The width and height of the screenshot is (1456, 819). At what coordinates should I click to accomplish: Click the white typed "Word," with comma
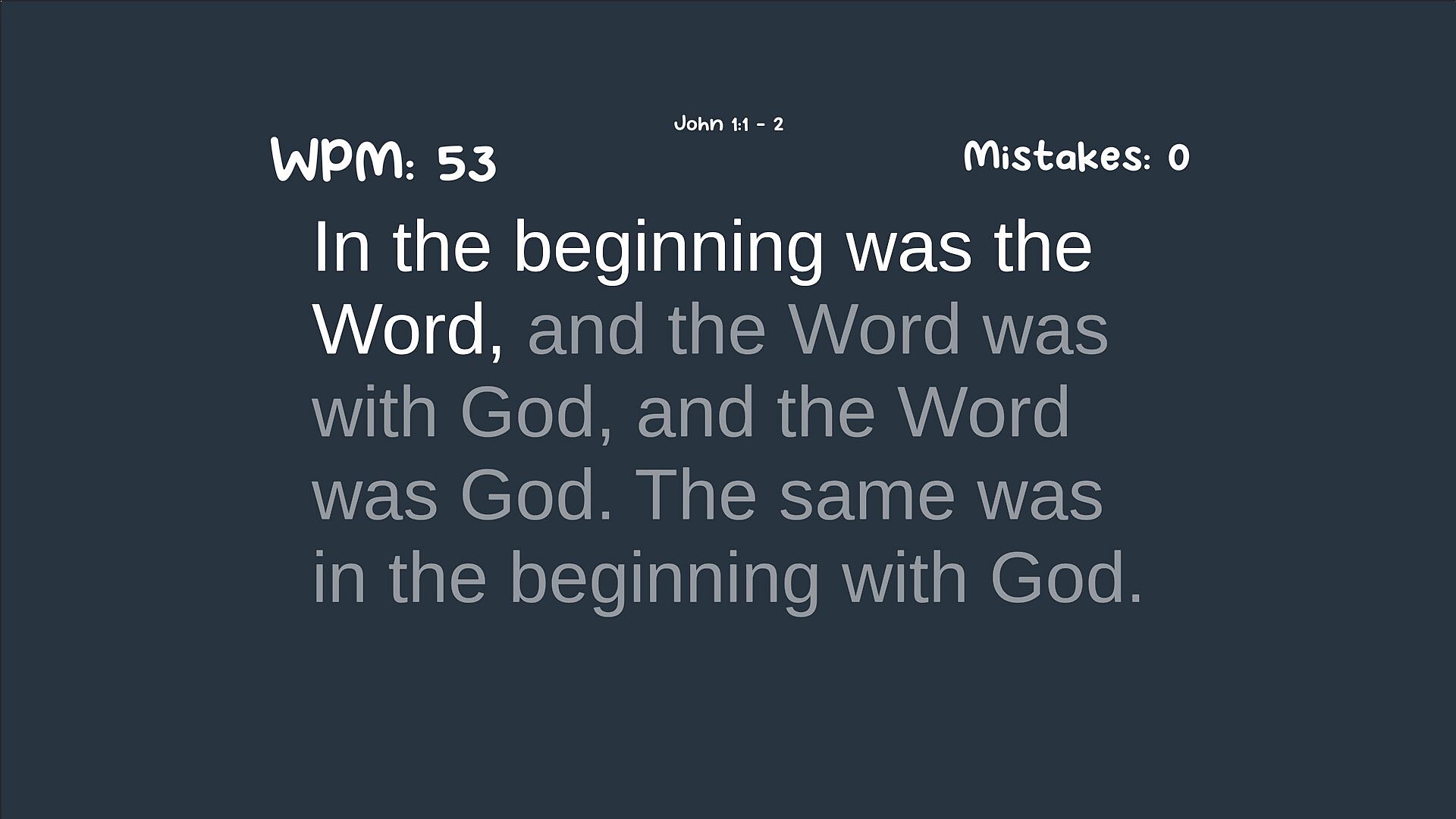click(409, 329)
